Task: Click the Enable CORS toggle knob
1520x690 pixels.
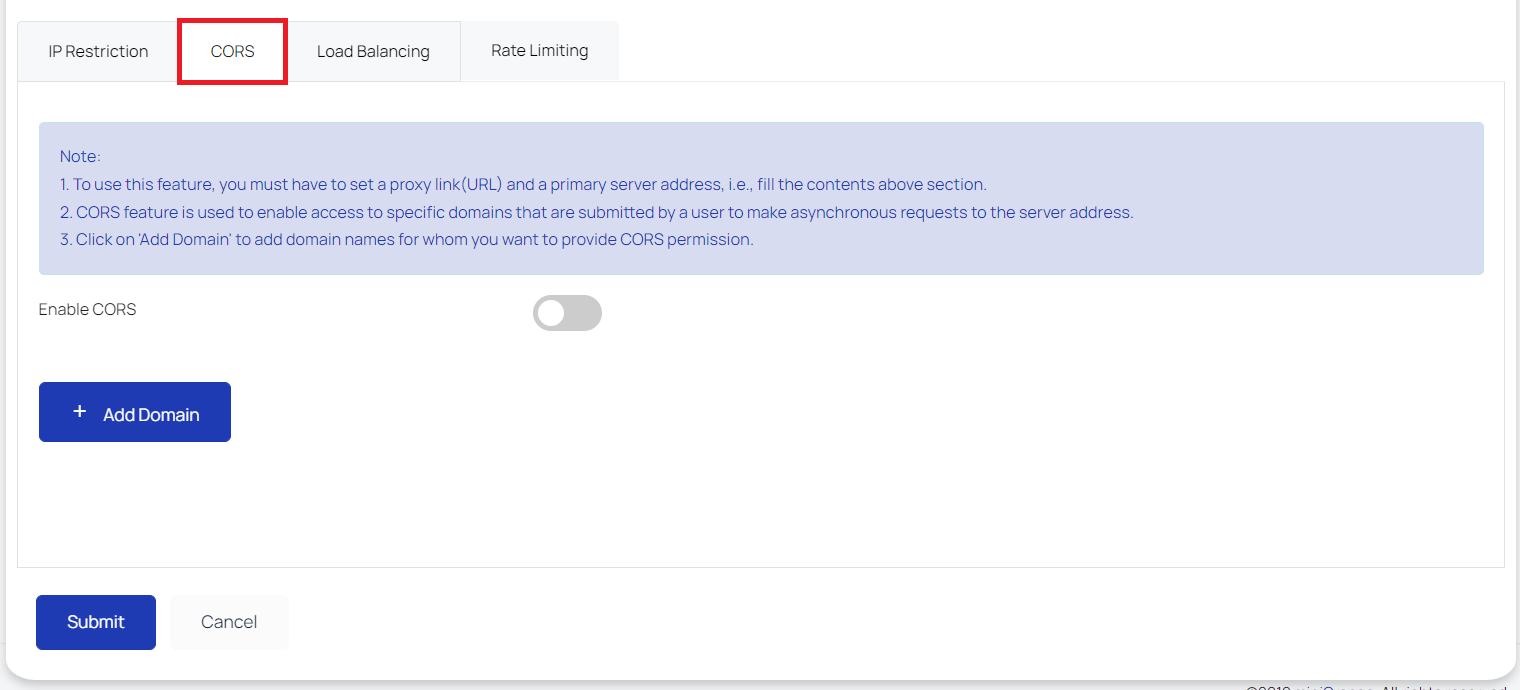Action: pos(552,313)
